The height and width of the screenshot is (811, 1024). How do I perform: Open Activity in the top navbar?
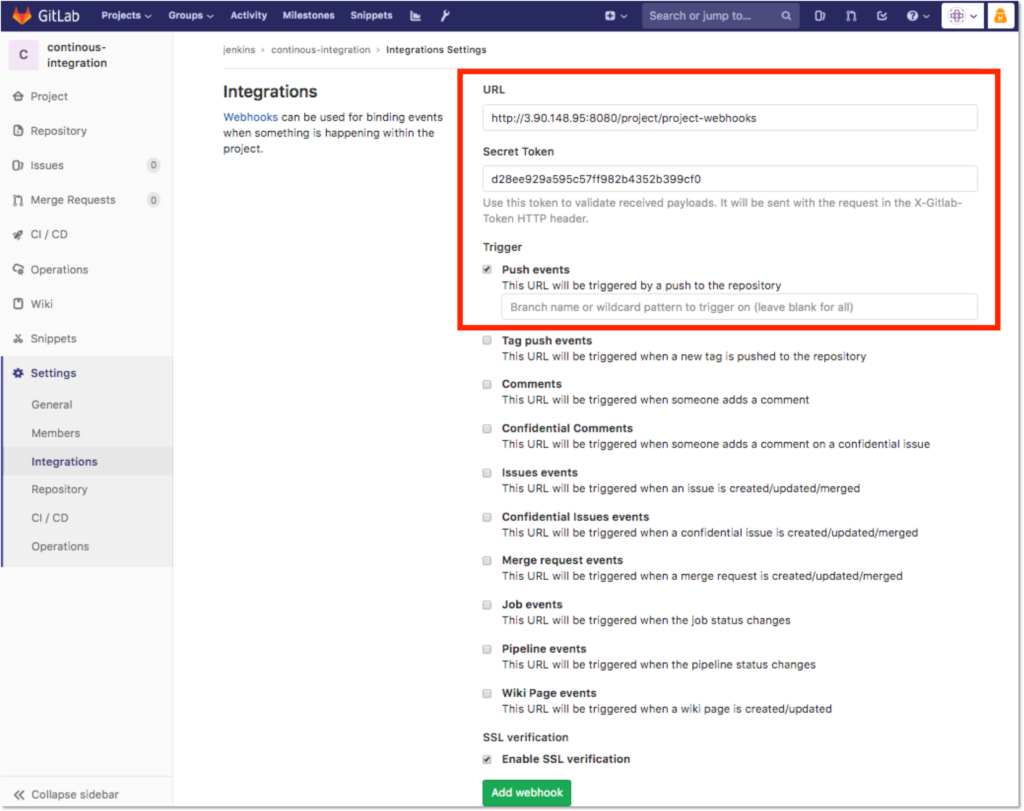[x=249, y=15]
